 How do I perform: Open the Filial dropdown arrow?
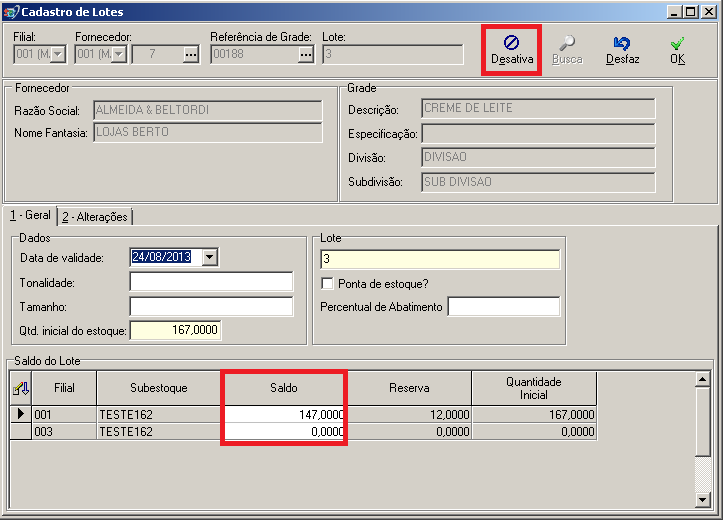pos(57,54)
